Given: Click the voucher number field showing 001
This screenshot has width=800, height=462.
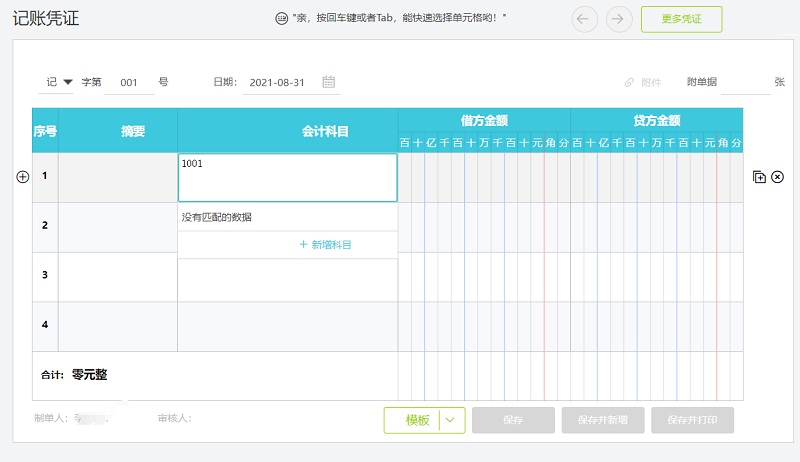Looking at the screenshot, I should (128, 82).
